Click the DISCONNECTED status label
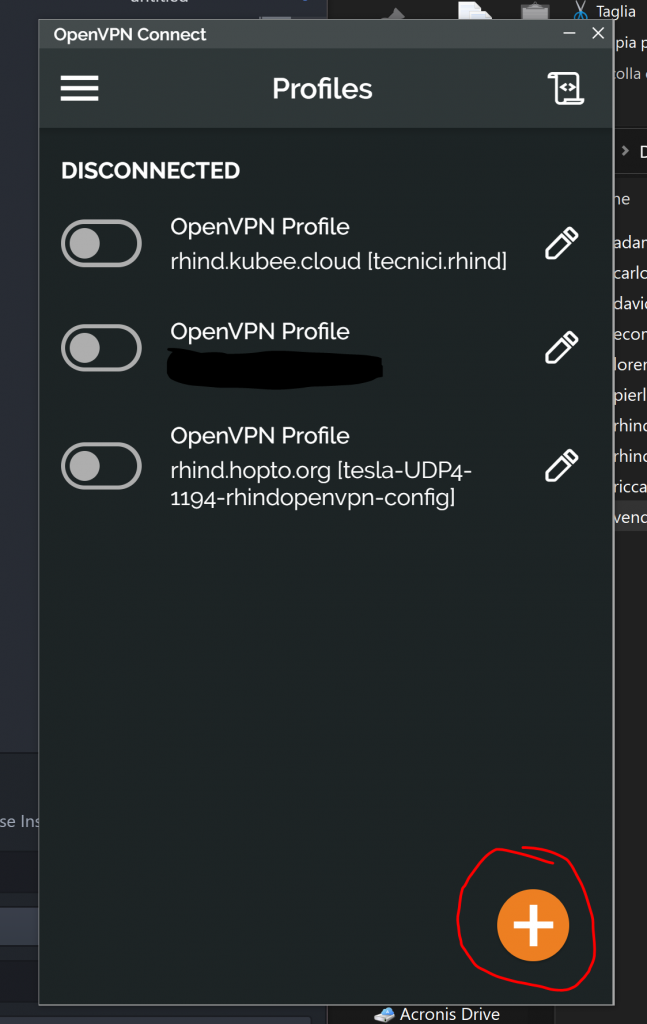 tap(150, 171)
